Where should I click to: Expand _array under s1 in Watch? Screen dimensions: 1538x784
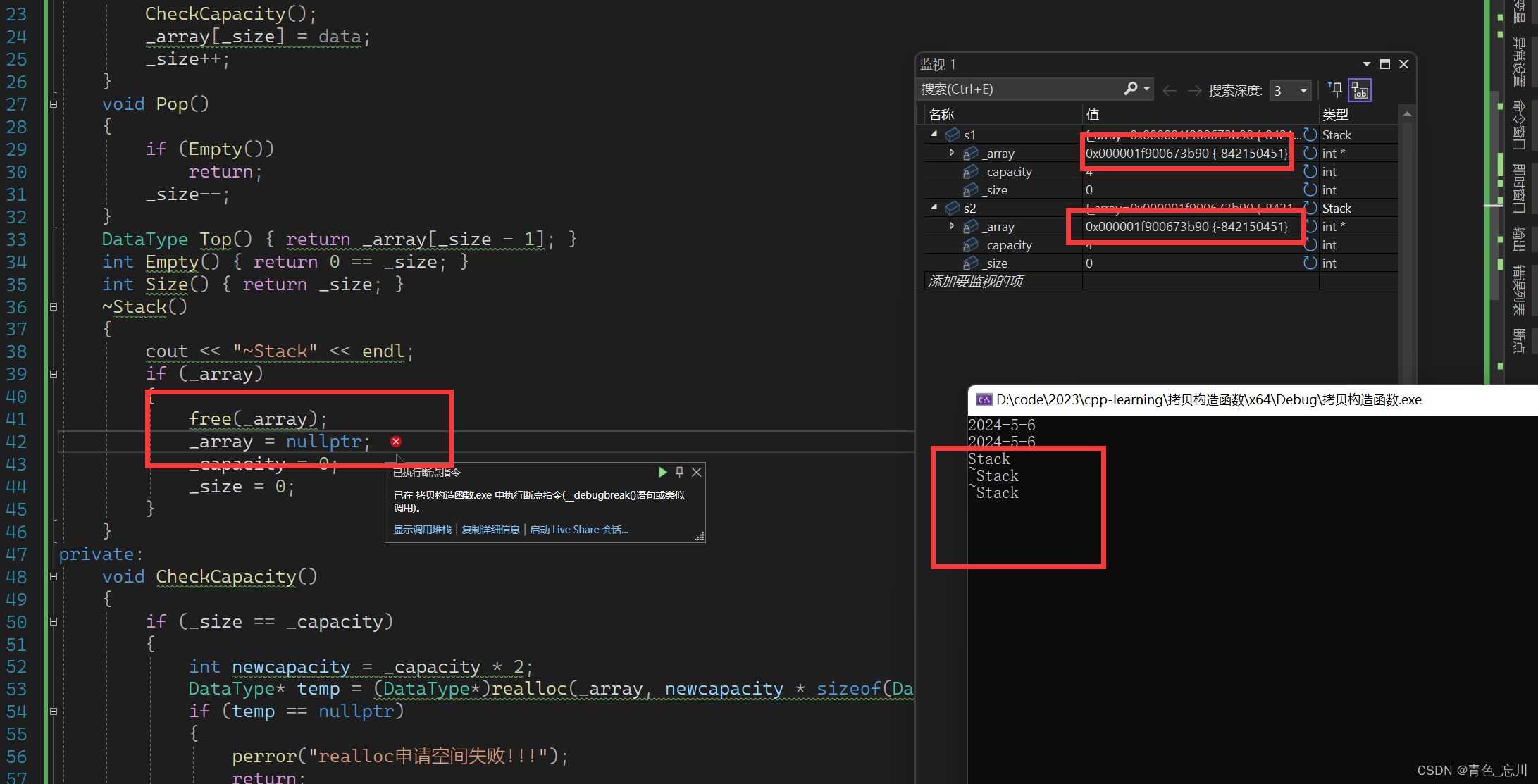[951, 153]
